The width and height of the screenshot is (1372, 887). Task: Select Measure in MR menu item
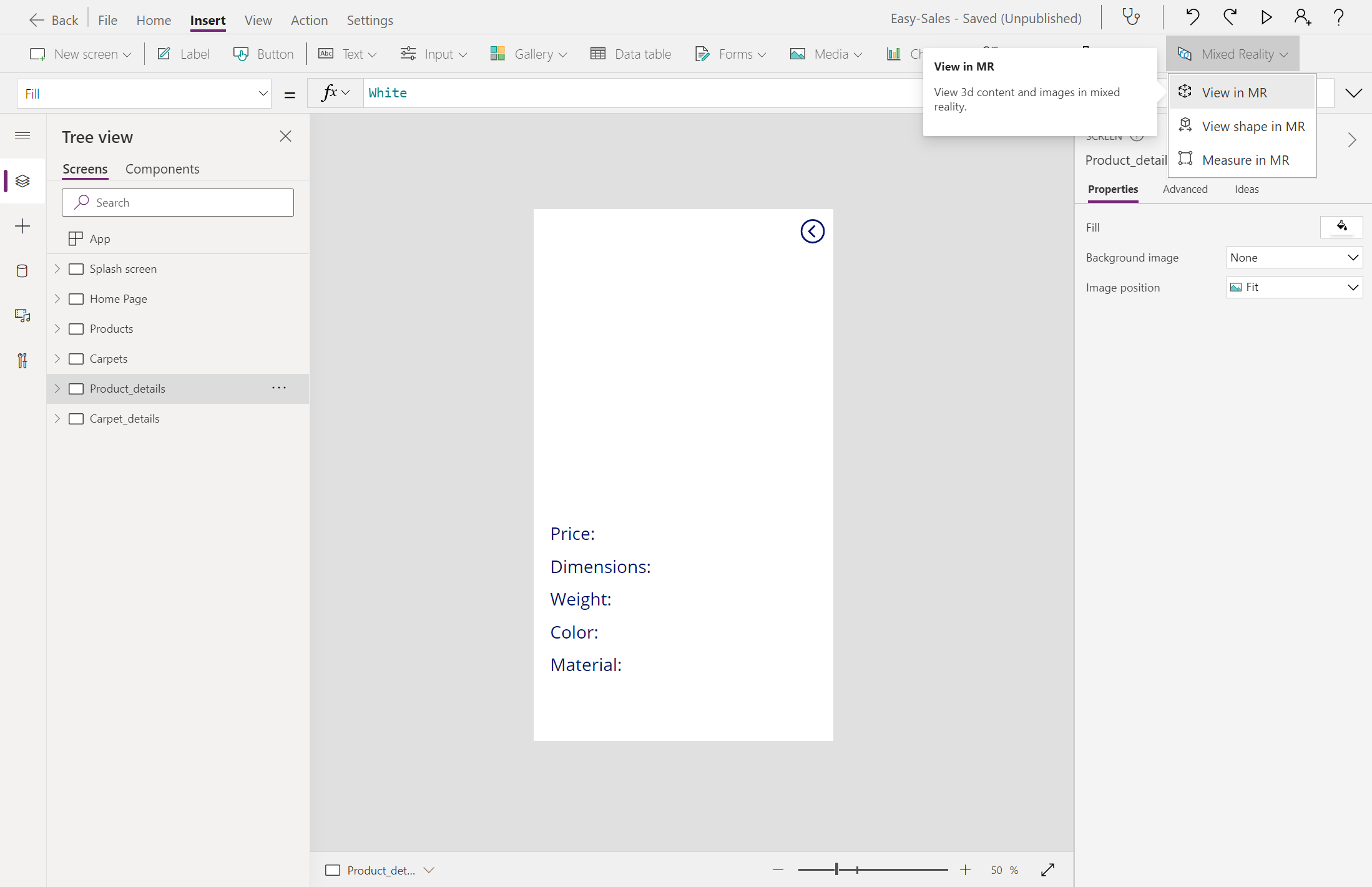(x=1245, y=160)
